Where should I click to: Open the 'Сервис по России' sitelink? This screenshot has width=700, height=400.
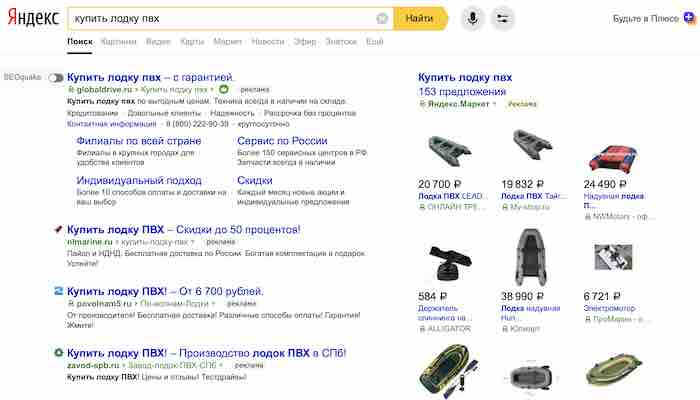click(282, 141)
